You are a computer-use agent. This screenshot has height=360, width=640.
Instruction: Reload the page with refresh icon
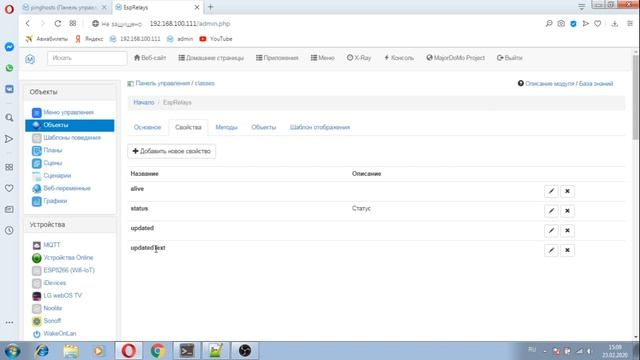(x=58, y=24)
